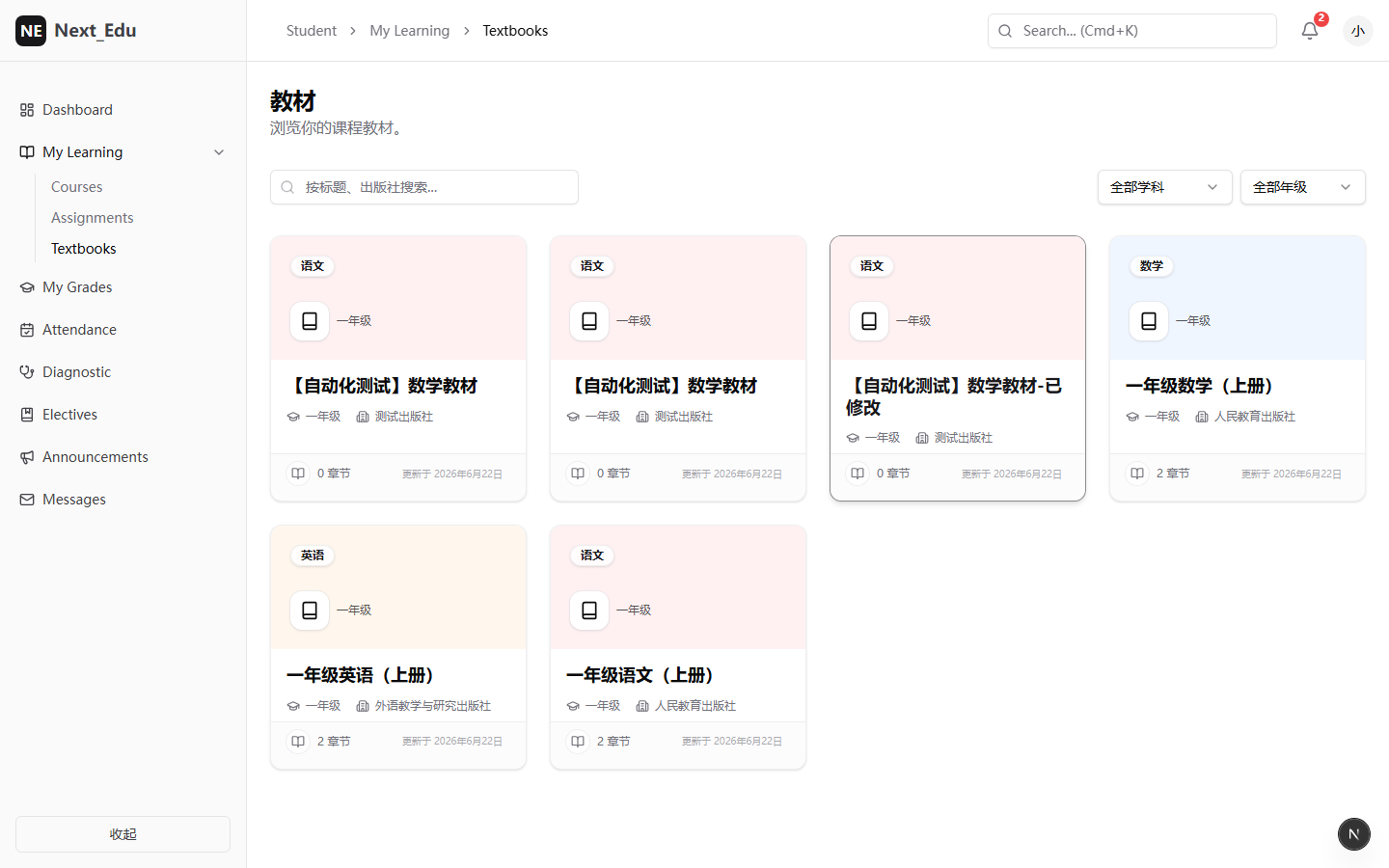Click the 教材 page heading
1389x868 pixels.
[293, 101]
